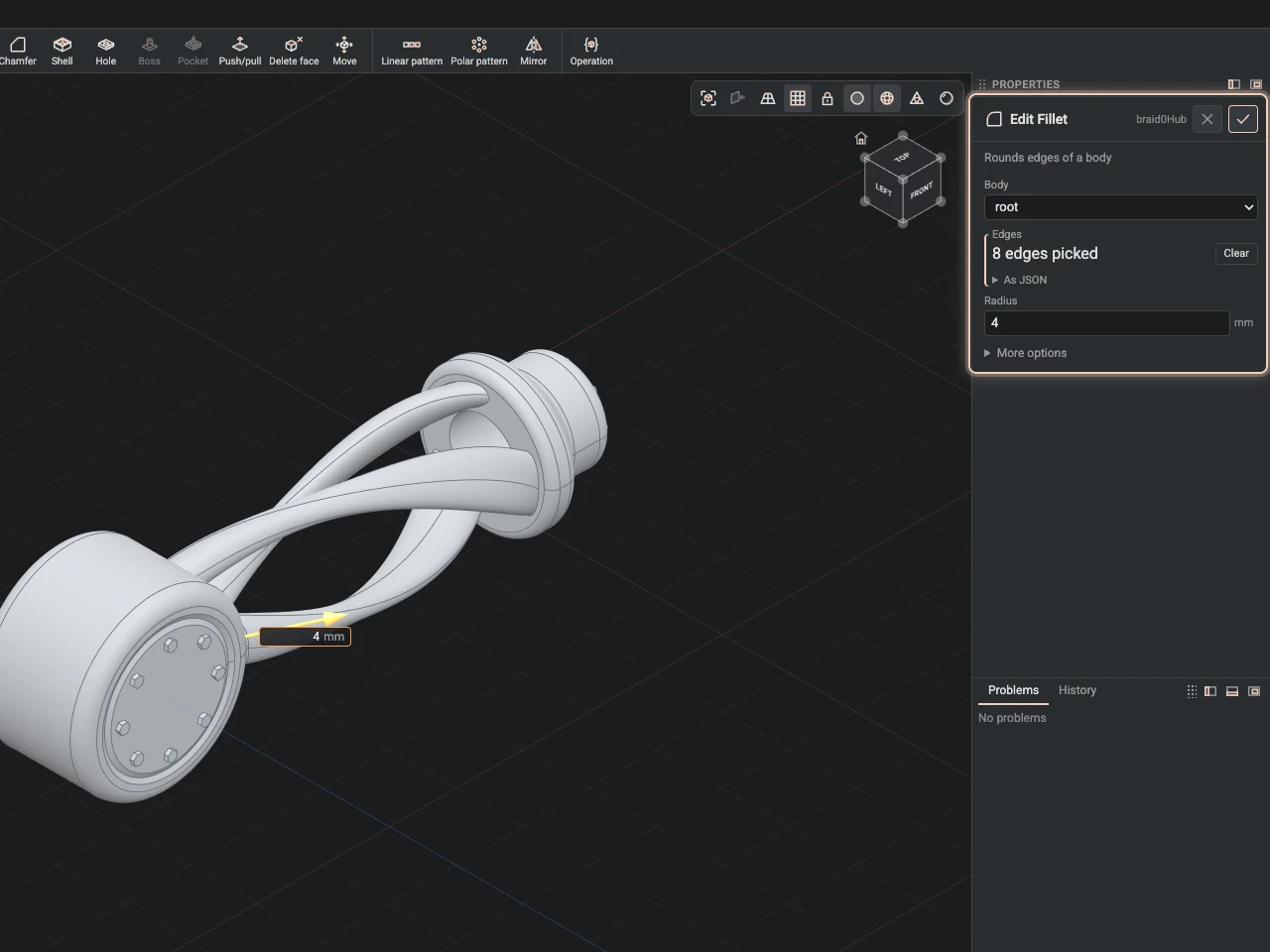1270x952 pixels.
Task: Toggle the perspective grid view button
Action: pos(768,98)
